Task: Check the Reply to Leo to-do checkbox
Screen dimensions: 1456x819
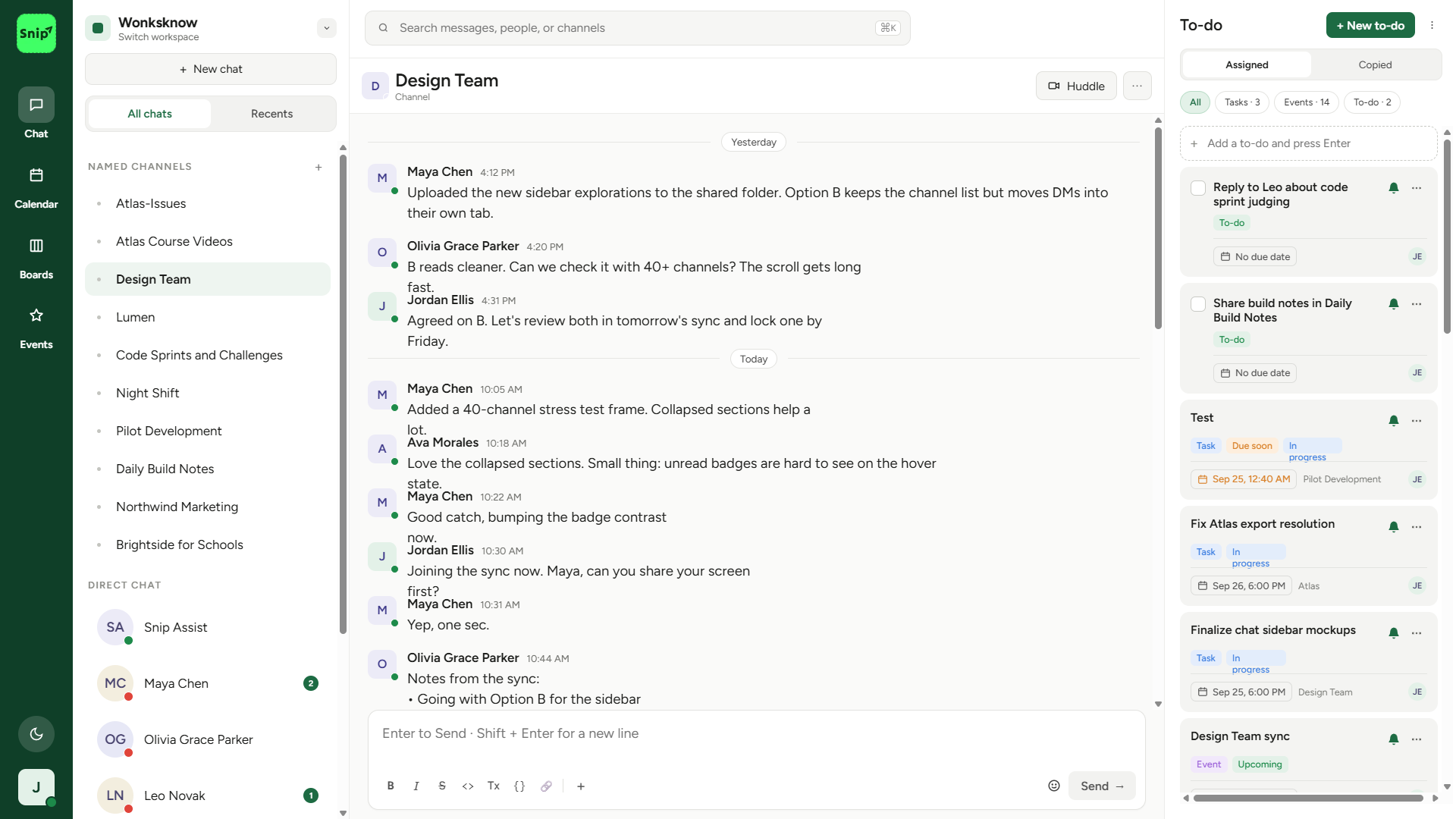Action: point(1198,188)
